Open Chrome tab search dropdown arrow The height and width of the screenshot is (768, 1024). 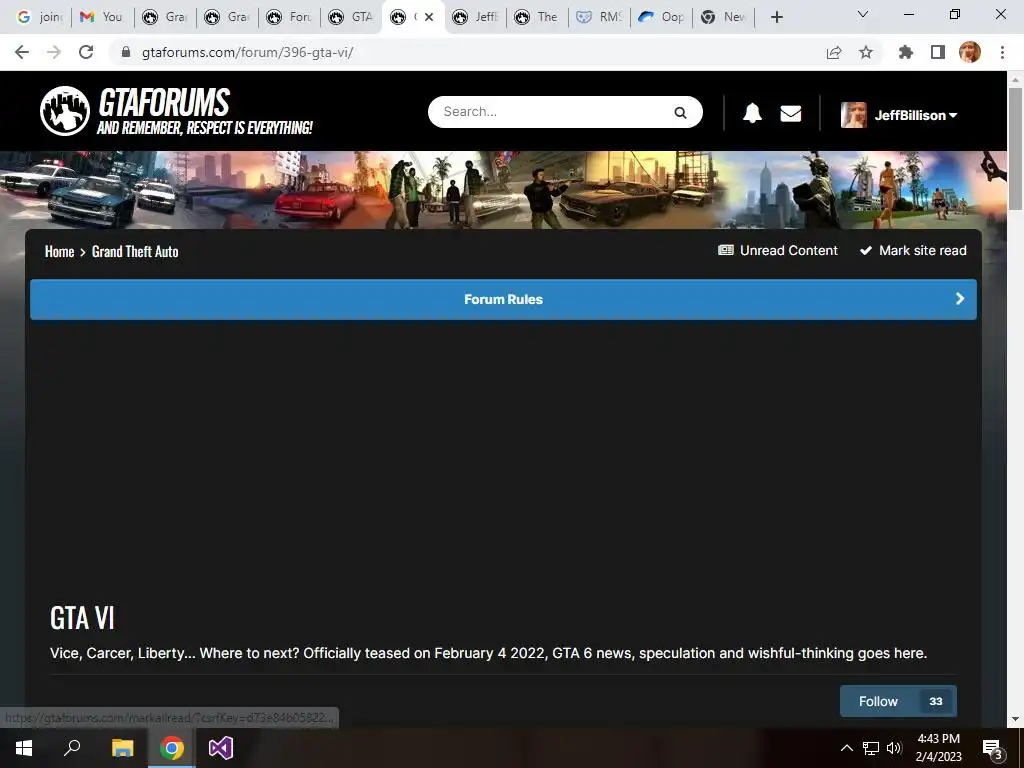pyautogui.click(x=863, y=14)
